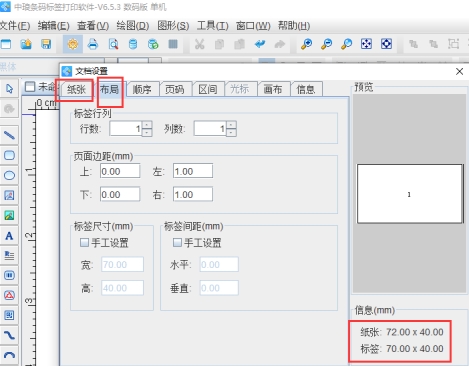Switch to the 画布 tab

tap(273, 89)
